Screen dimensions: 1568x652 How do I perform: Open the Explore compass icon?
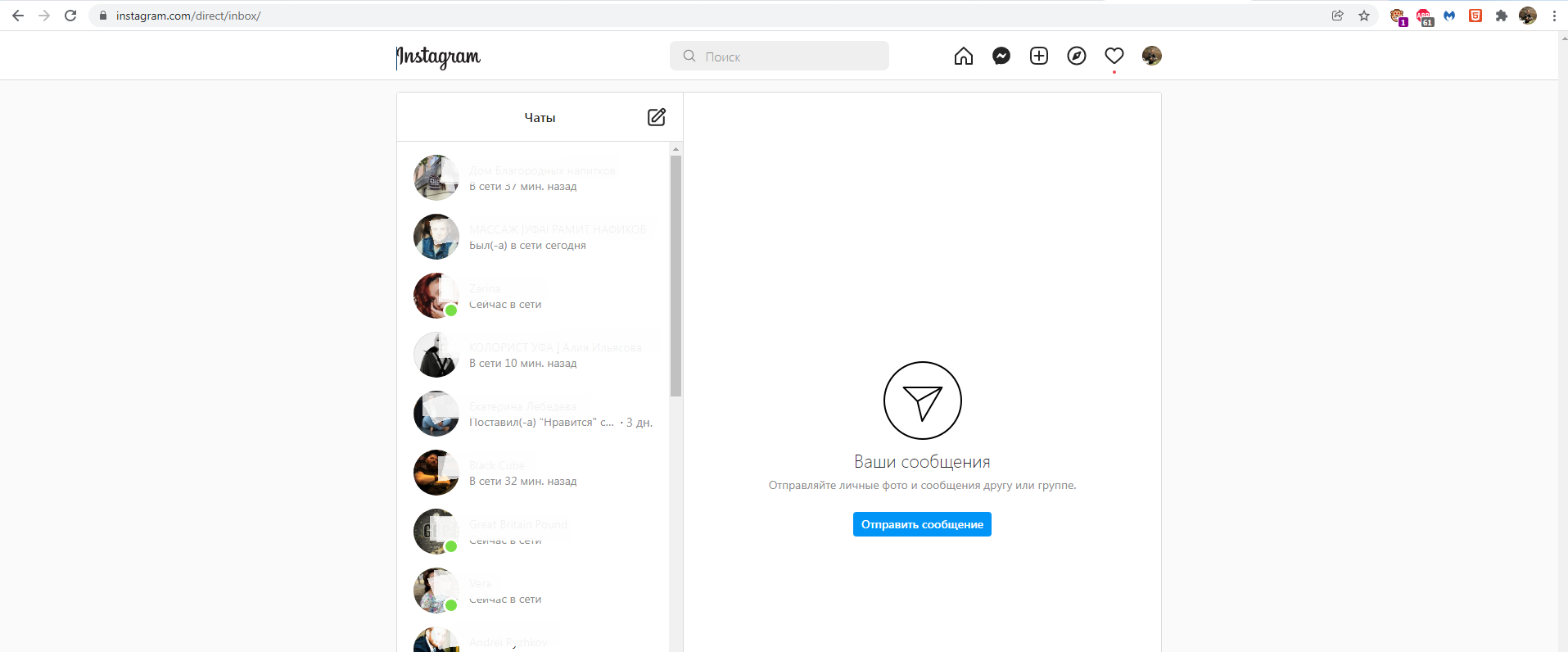[x=1077, y=56]
